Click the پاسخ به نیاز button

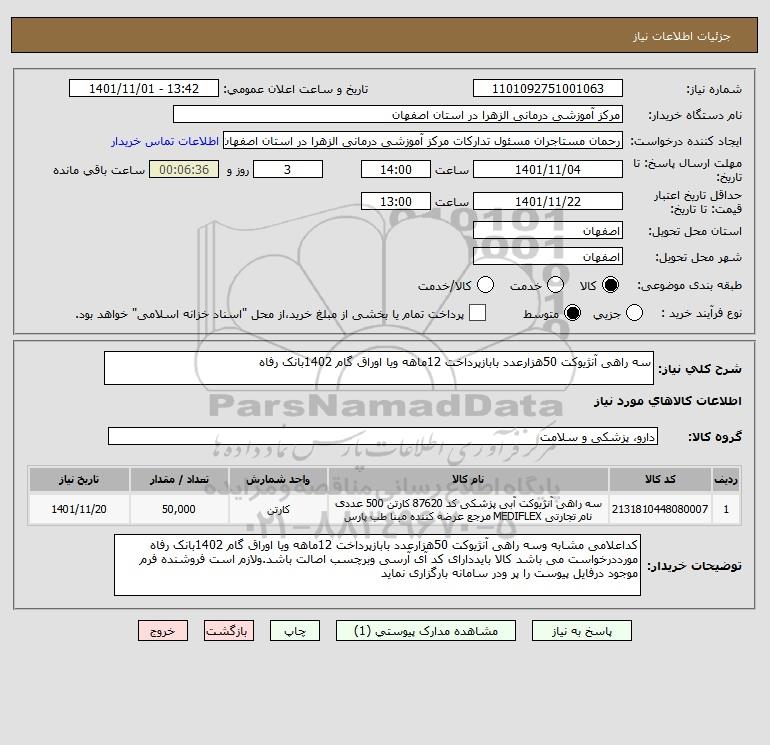click(581, 631)
